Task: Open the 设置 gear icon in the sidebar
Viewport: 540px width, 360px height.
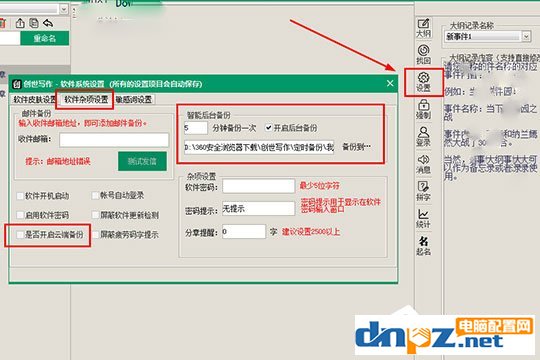Action: point(423,82)
